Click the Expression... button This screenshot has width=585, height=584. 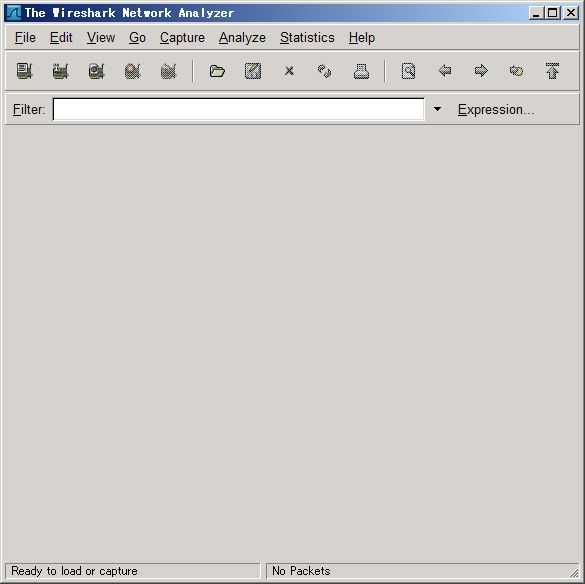pos(496,109)
